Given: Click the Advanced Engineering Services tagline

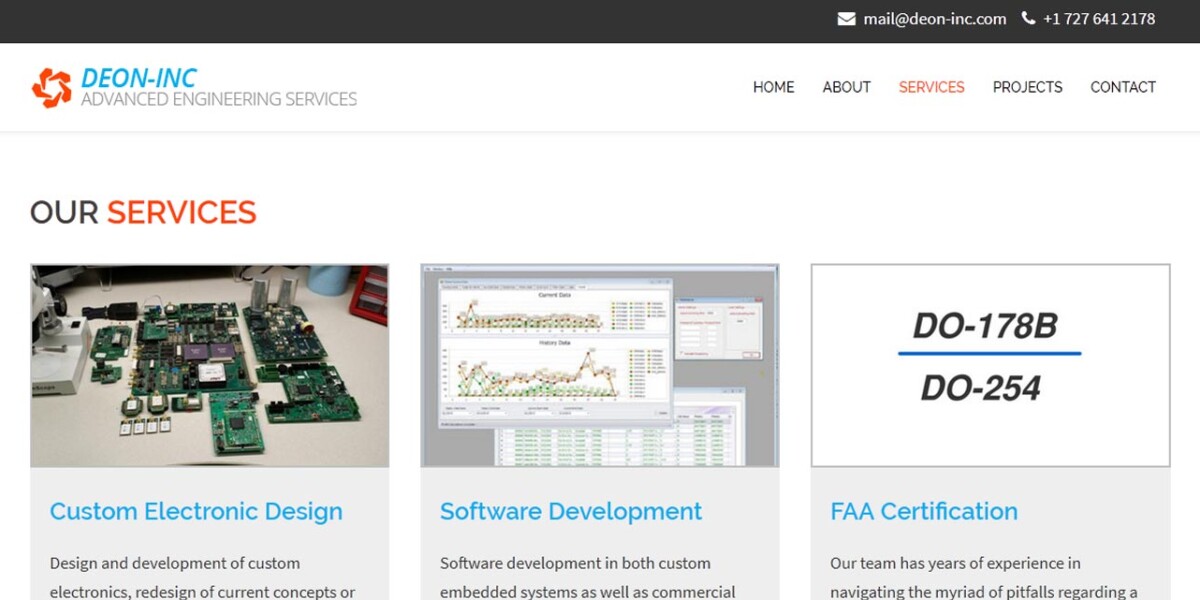Looking at the screenshot, I should pos(219,99).
